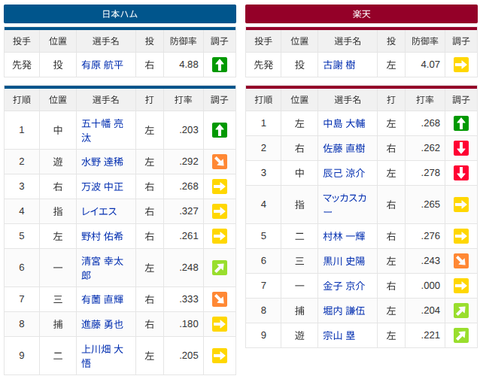The image size is (480, 379).
Task: Click green up-arrow condition icon for 中島 大輔
Action: point(461,123)
